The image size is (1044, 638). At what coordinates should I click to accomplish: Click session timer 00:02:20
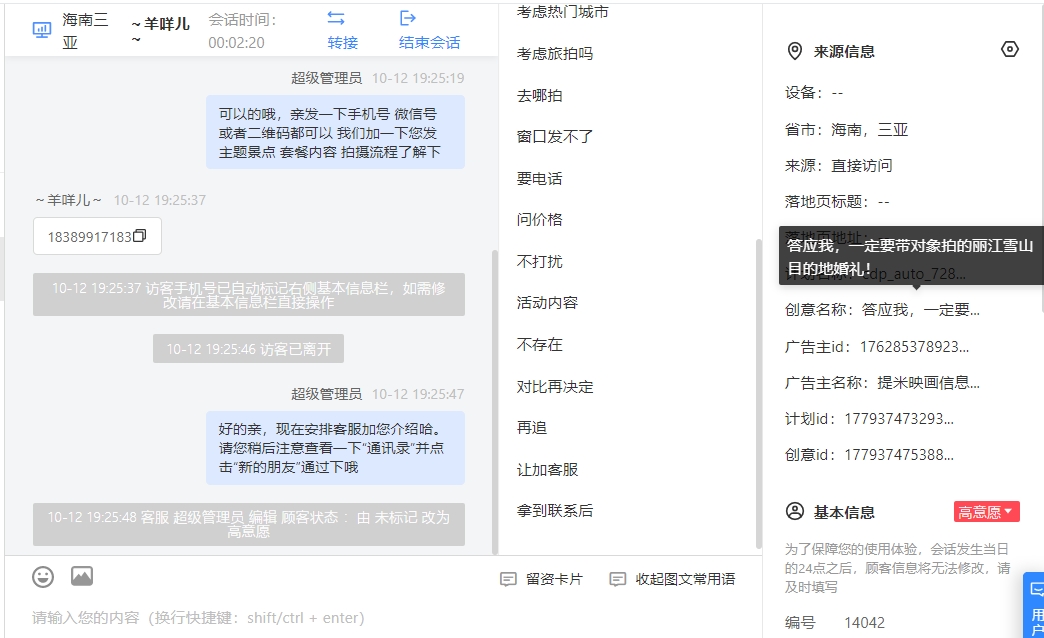pyautogui.click(x=236, y=43)
